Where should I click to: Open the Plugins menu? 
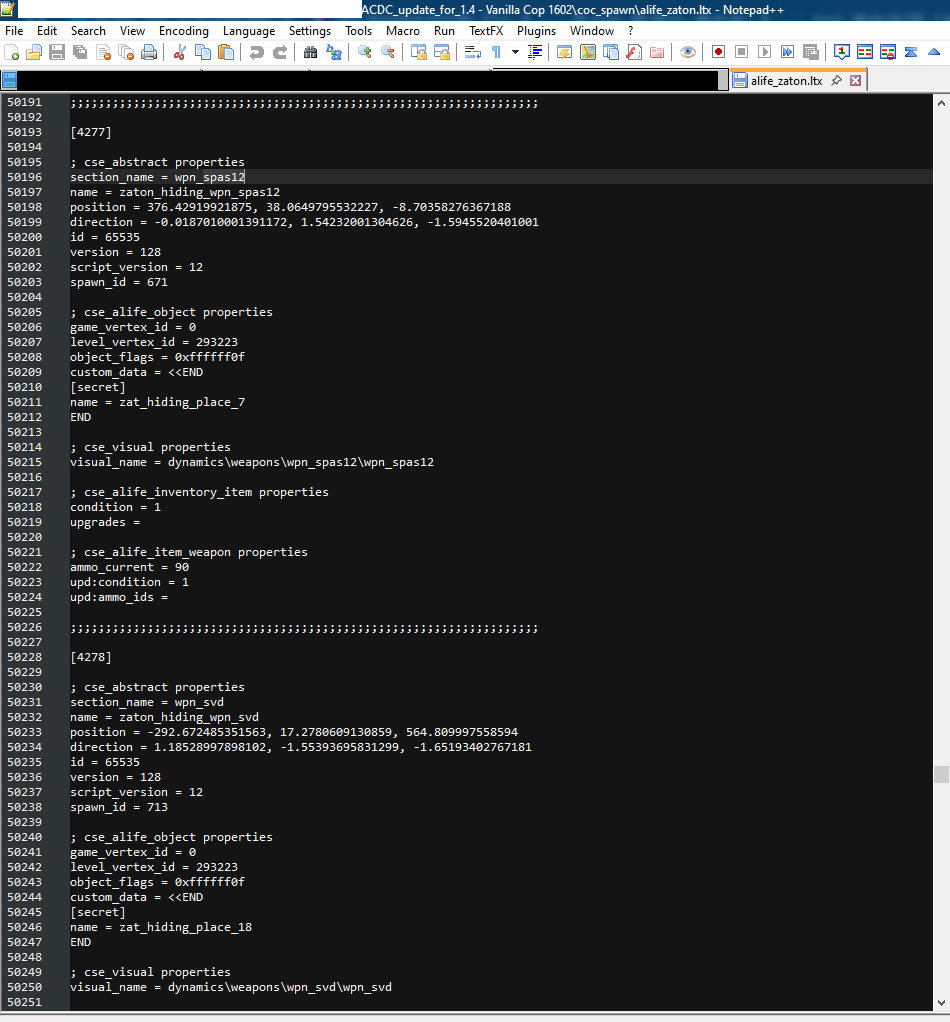(x=536, y=31)
